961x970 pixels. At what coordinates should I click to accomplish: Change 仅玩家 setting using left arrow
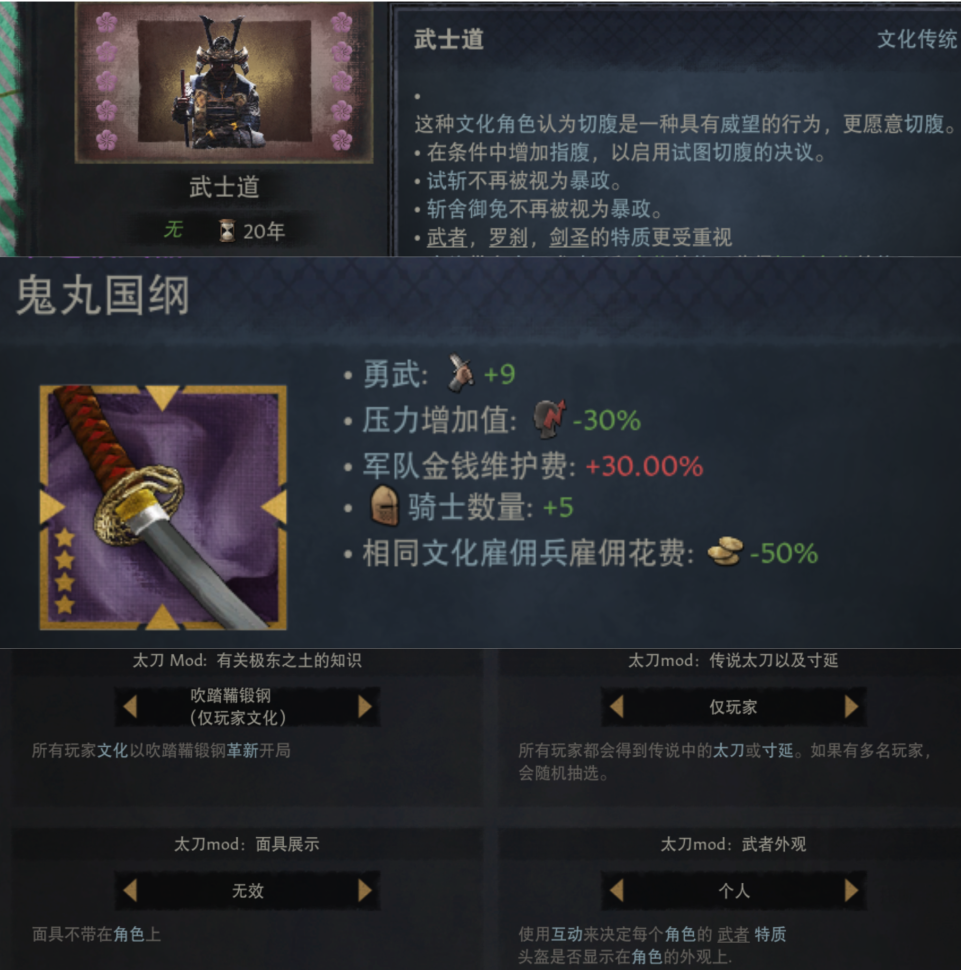point(616,706)
